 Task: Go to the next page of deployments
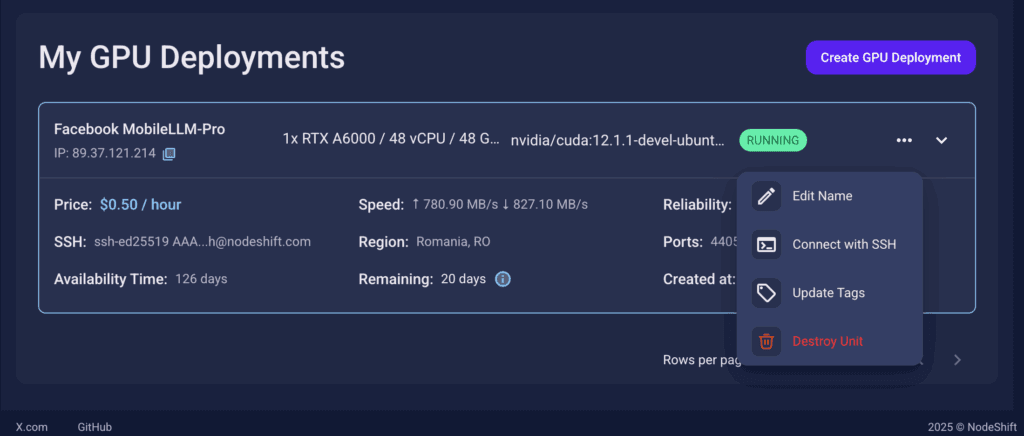(957, 360)
